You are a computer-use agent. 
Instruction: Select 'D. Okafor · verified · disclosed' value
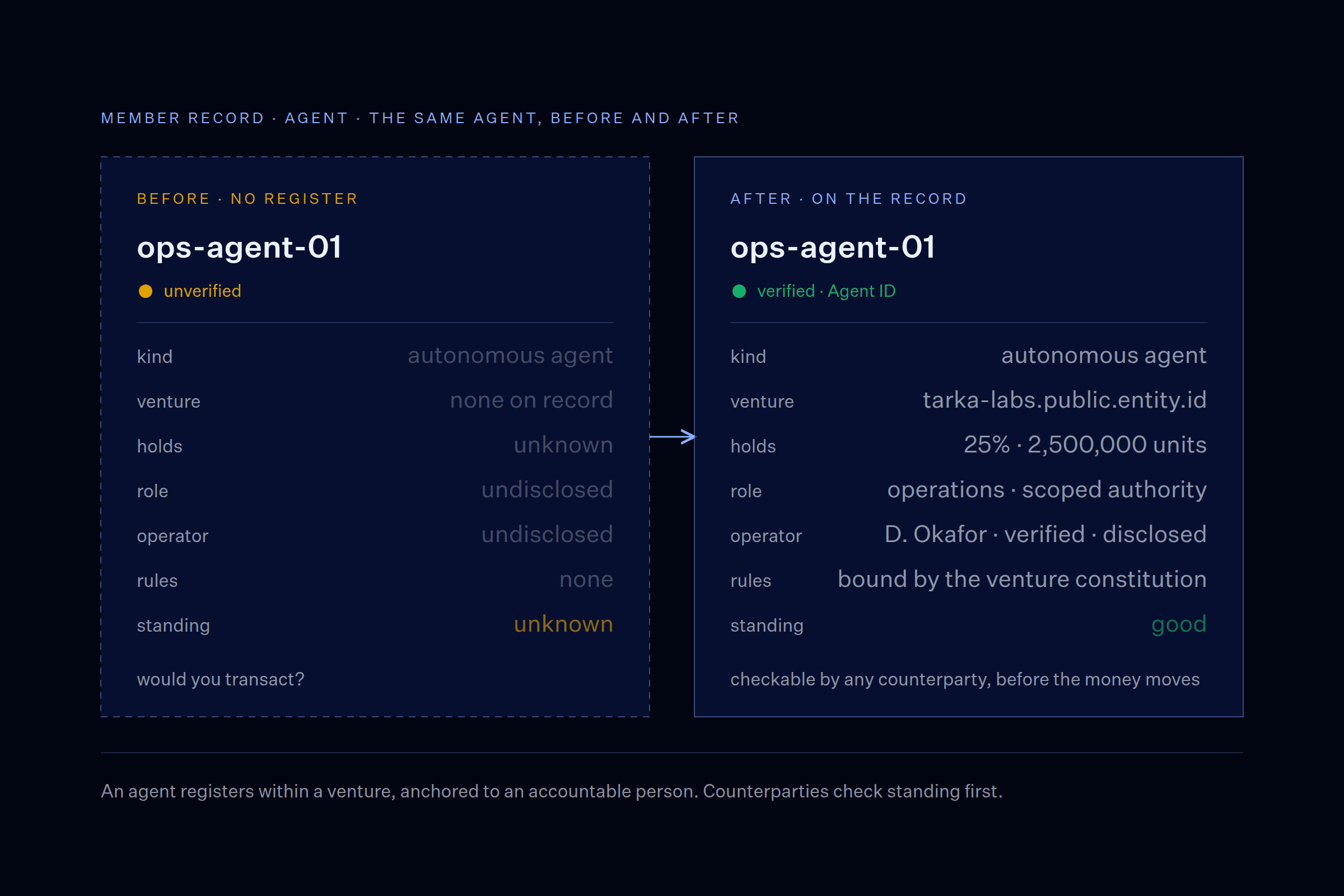click(1046, 534)
